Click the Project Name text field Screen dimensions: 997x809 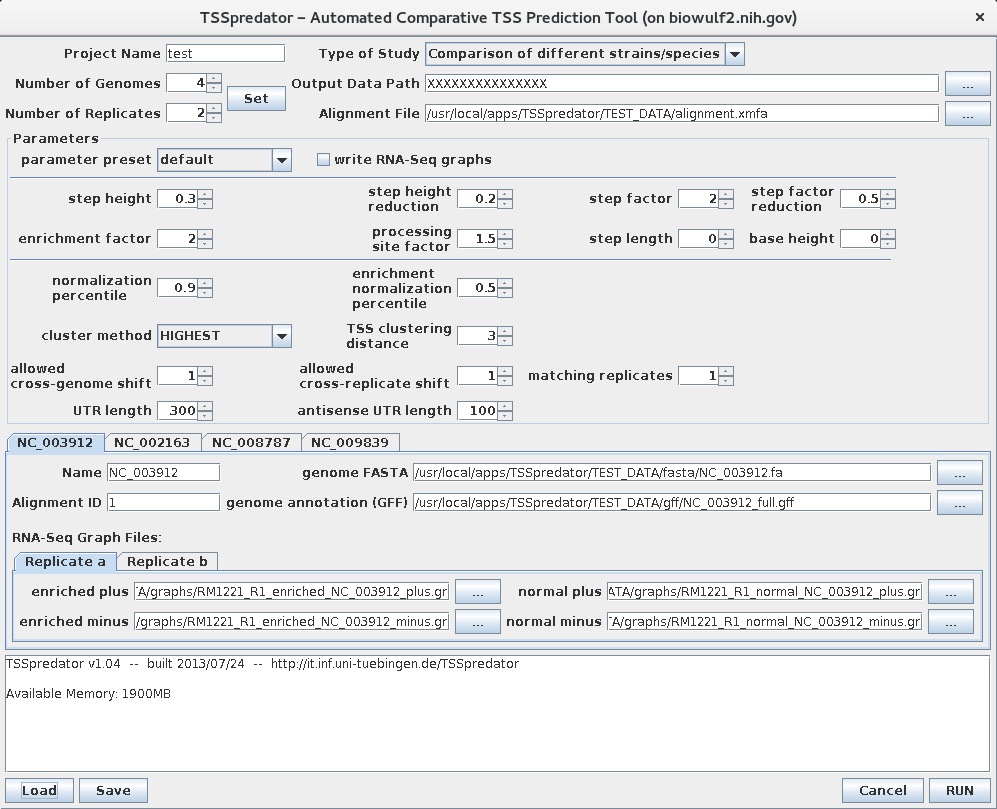click(225, 54)
